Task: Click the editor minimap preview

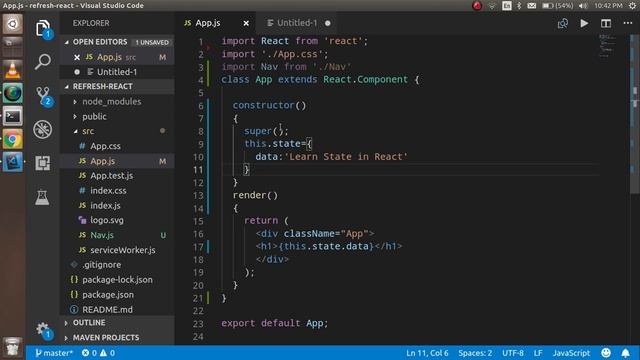Action: (x=606, y=46)
